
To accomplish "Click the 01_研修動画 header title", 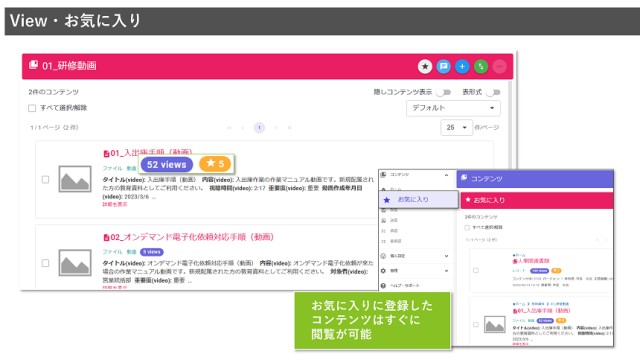I will [x=69, y=66].
